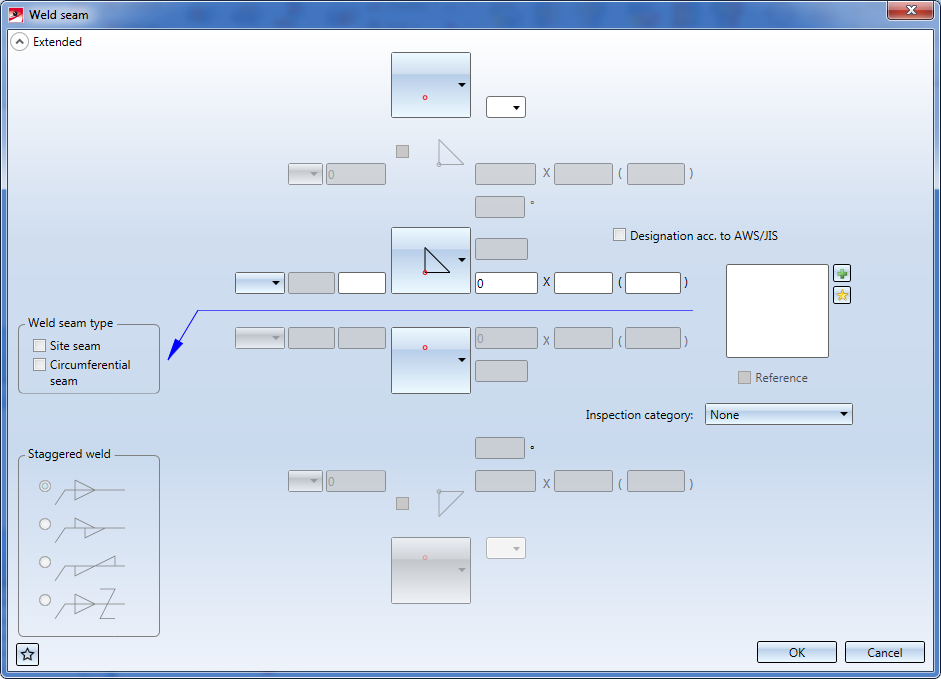Collapse the Extended section chevron
The image size is (941, 679).
click(x=19, y=42)
